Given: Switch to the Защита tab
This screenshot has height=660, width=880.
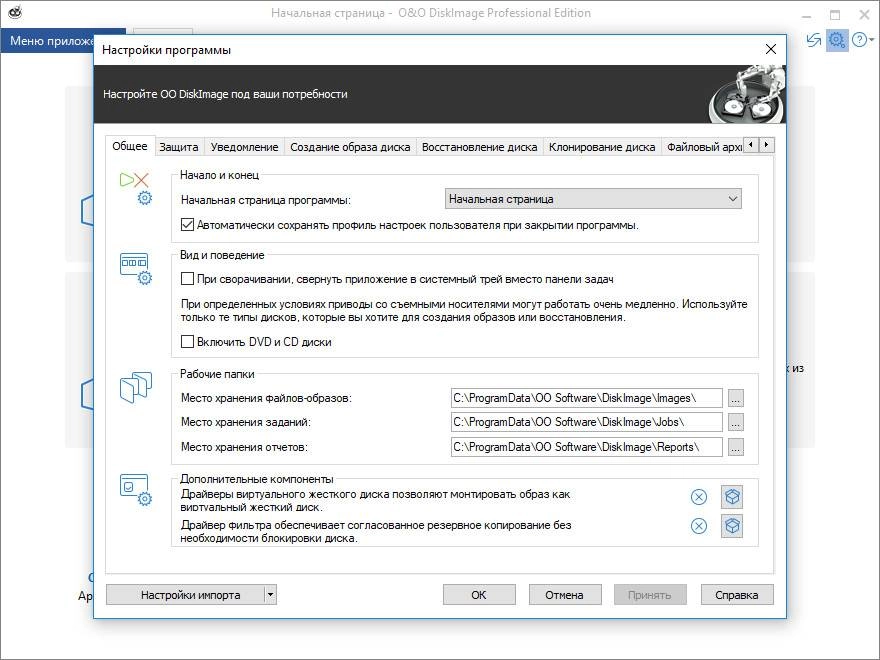Looking at the screenshot, I should pyautogui.click(x=178, y=147).
